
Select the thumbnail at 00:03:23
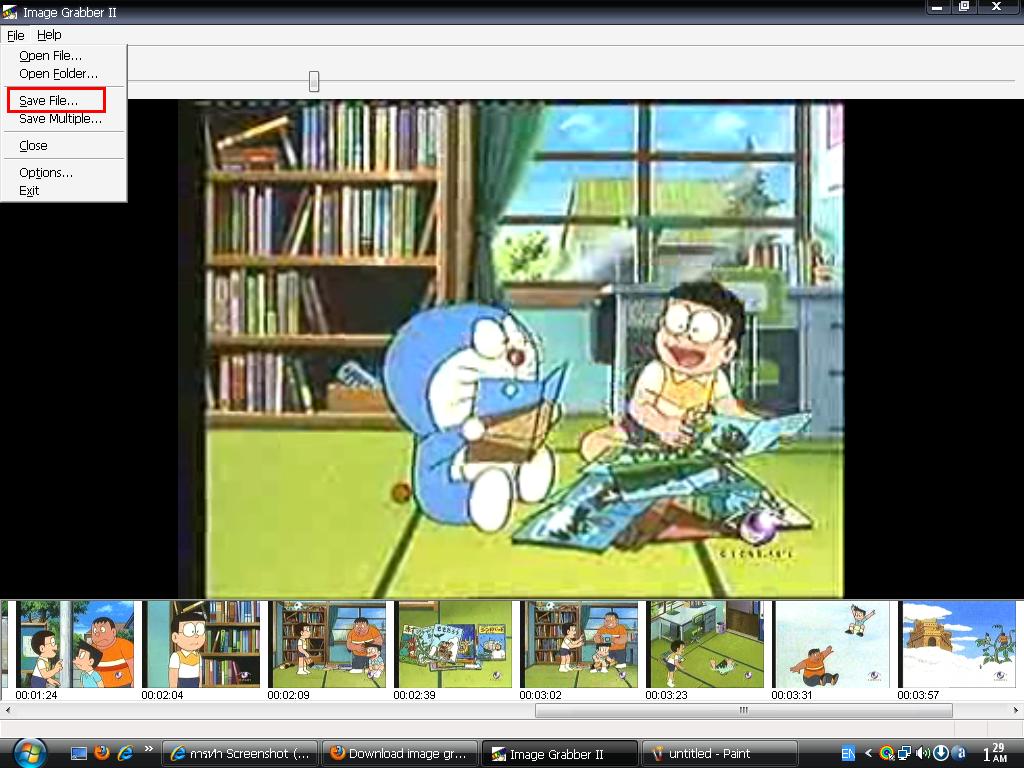pyautogui.click(x=705, y=644)
